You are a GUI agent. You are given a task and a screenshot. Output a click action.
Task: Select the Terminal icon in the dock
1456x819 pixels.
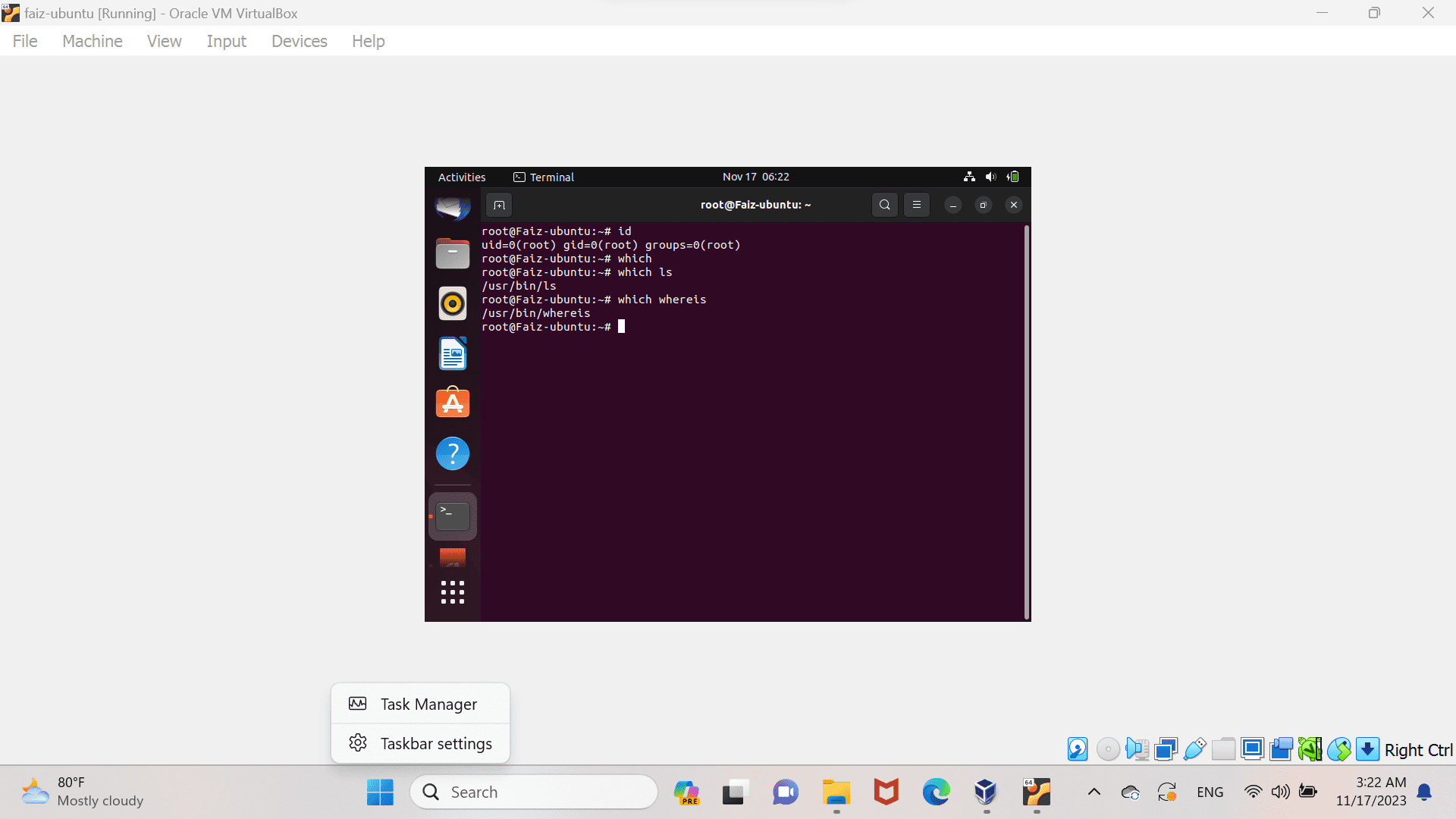pyautogui.click(x=453, y=516)
